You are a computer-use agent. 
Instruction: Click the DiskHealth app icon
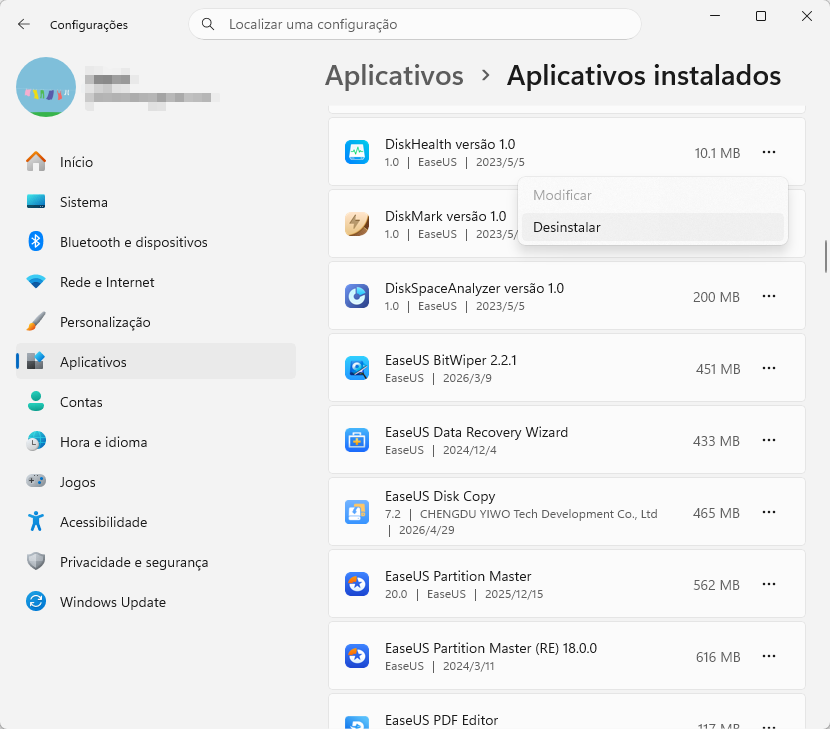point(357,152)
